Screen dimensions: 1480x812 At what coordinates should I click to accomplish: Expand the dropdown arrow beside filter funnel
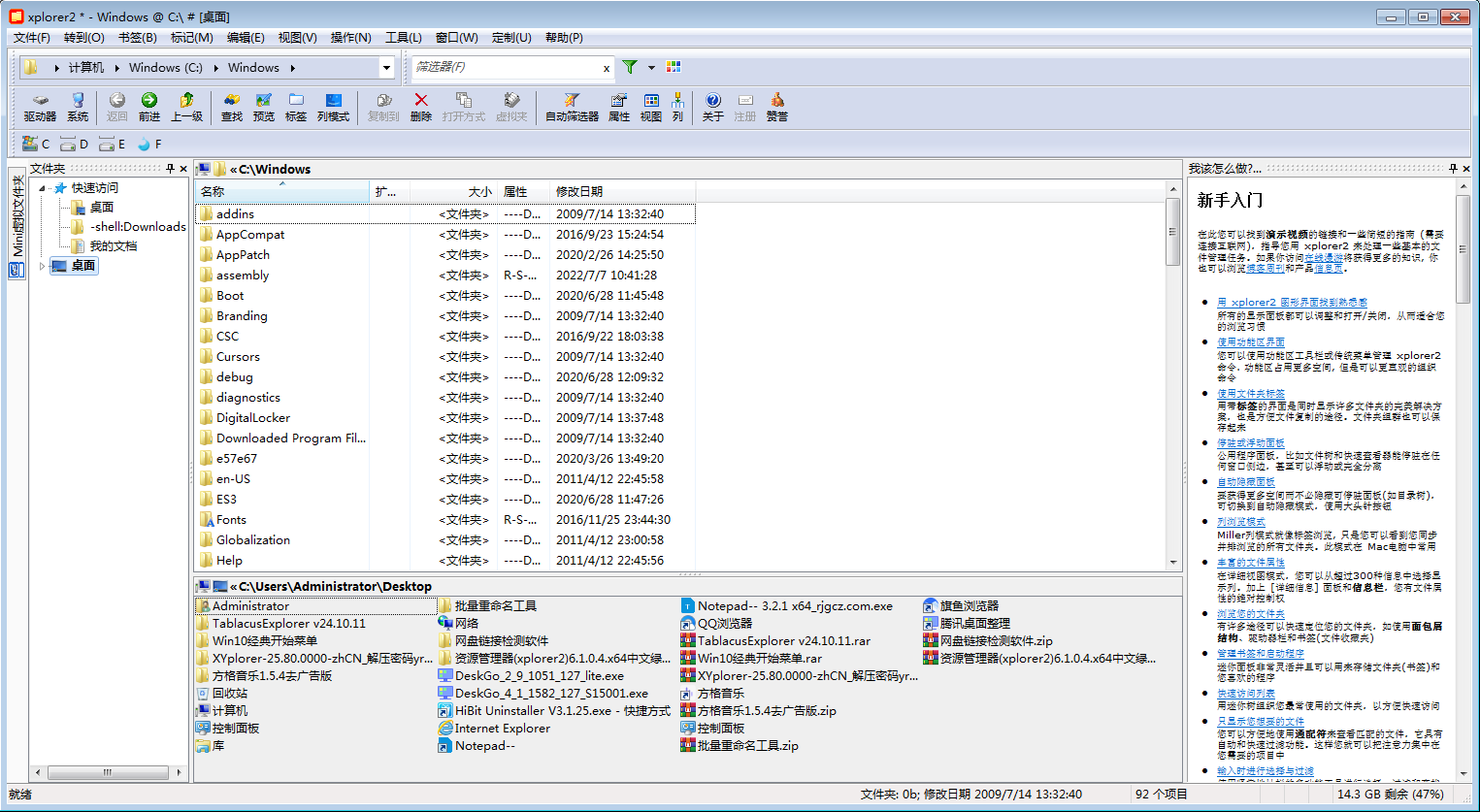click(651, 68)
